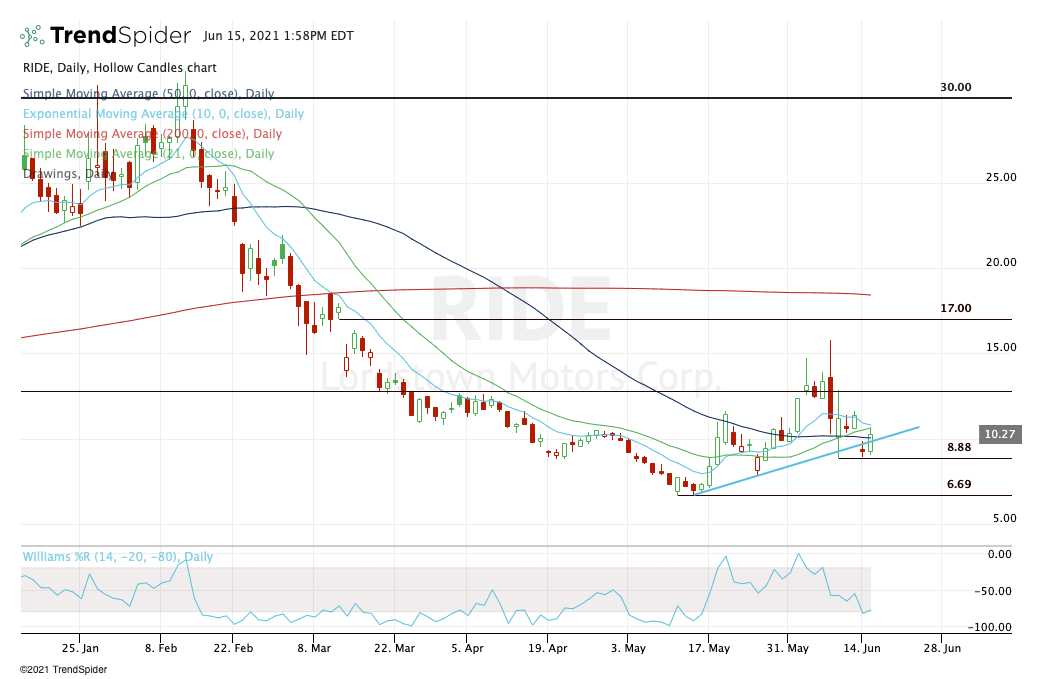This screenshot has height=679, width=1042.
Task: Click the 25.00 price axis label
Action: pos(1001,177)
